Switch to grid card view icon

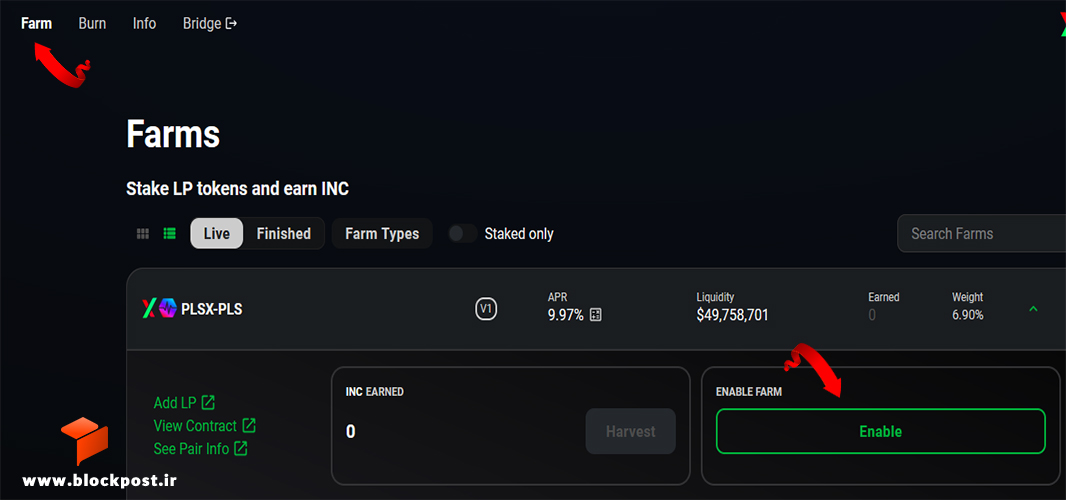click(x=143, y=233)
